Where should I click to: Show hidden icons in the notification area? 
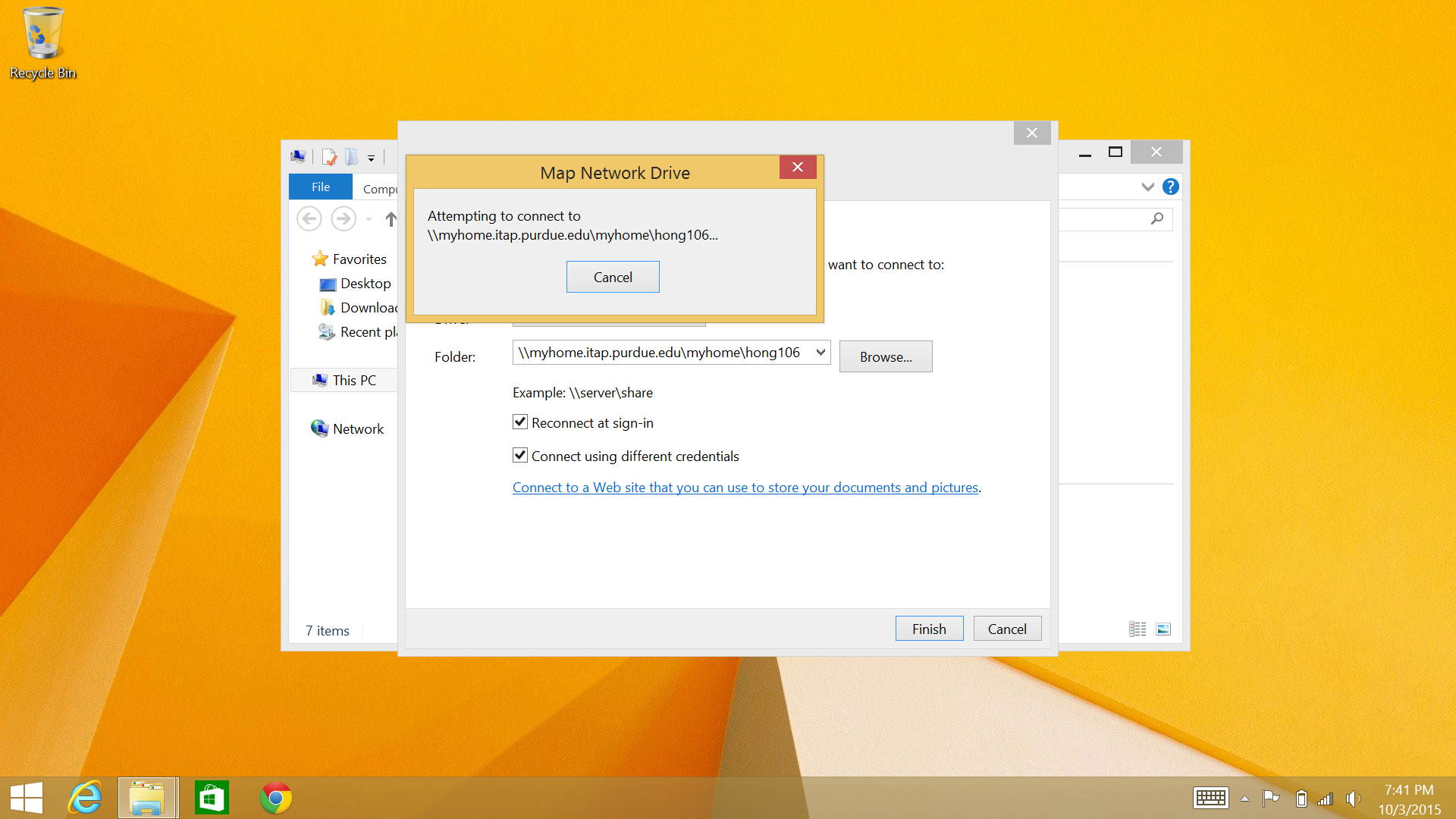tap(1244, 799)
